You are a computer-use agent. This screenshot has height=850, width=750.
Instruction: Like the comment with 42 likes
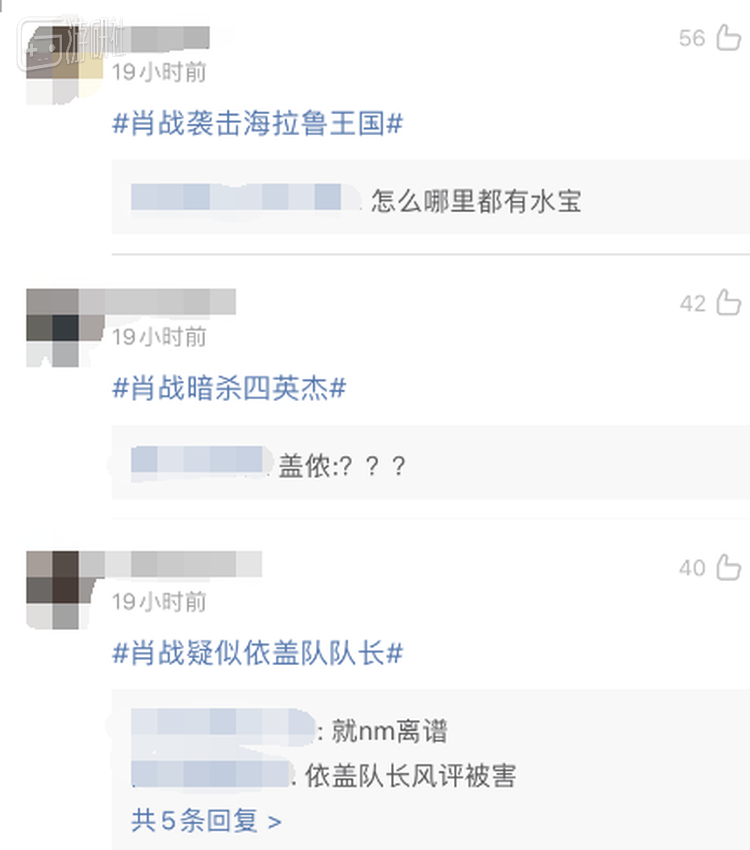click(728, 302)
